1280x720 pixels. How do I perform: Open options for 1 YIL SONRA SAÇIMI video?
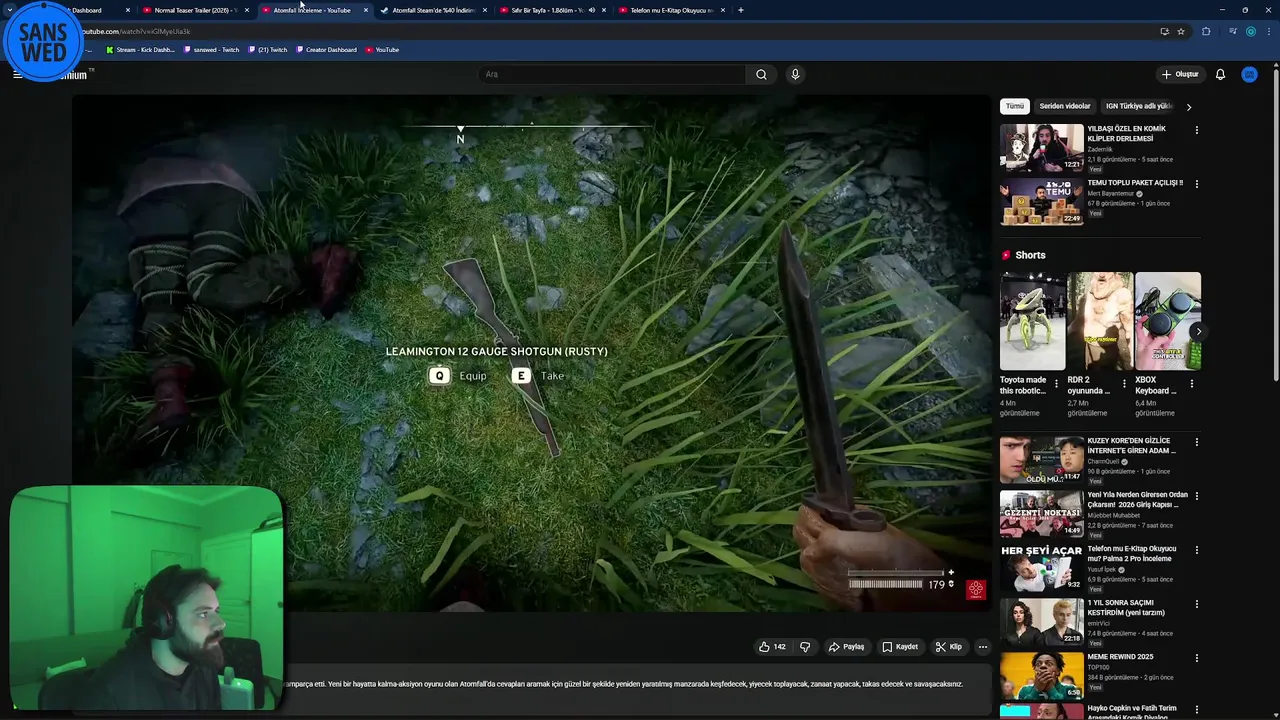coord(1196,604)
